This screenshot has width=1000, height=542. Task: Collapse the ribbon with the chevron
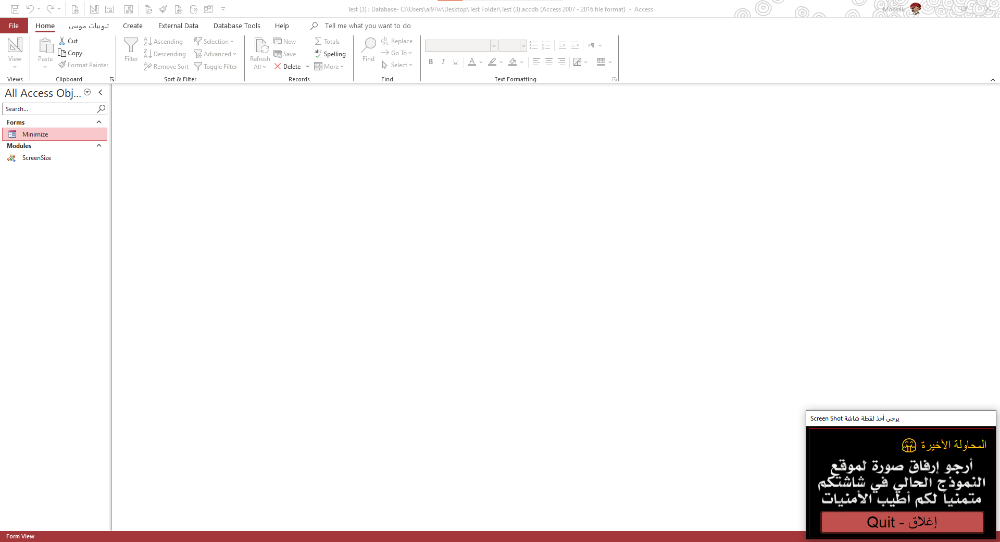click(992, 80)
